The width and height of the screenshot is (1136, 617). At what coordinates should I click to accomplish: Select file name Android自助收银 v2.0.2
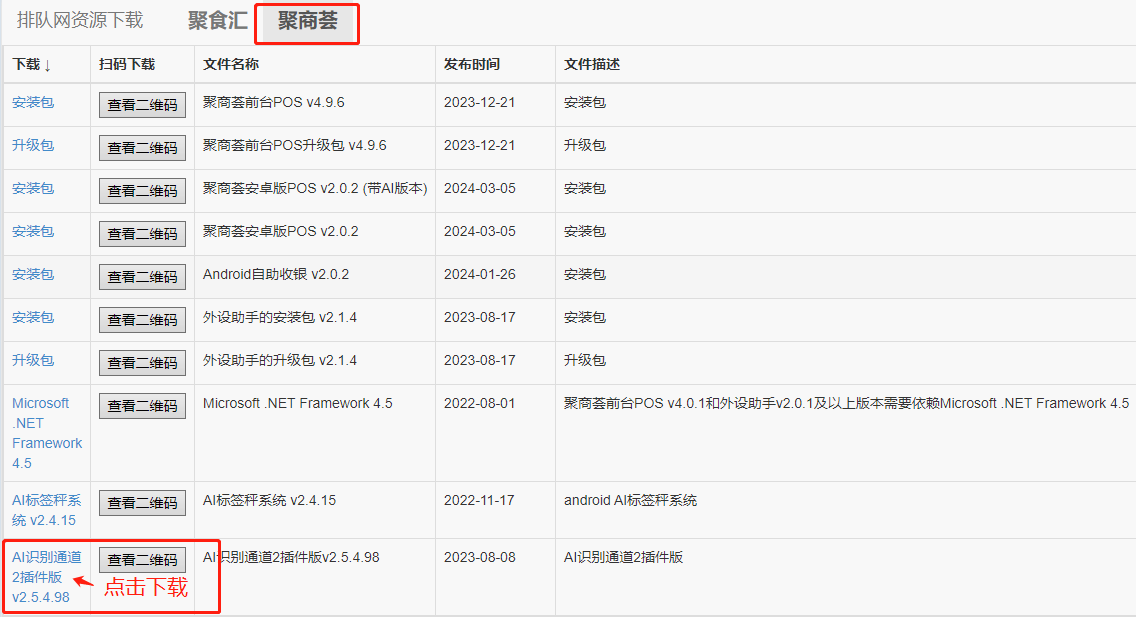(x=276, y=274)
